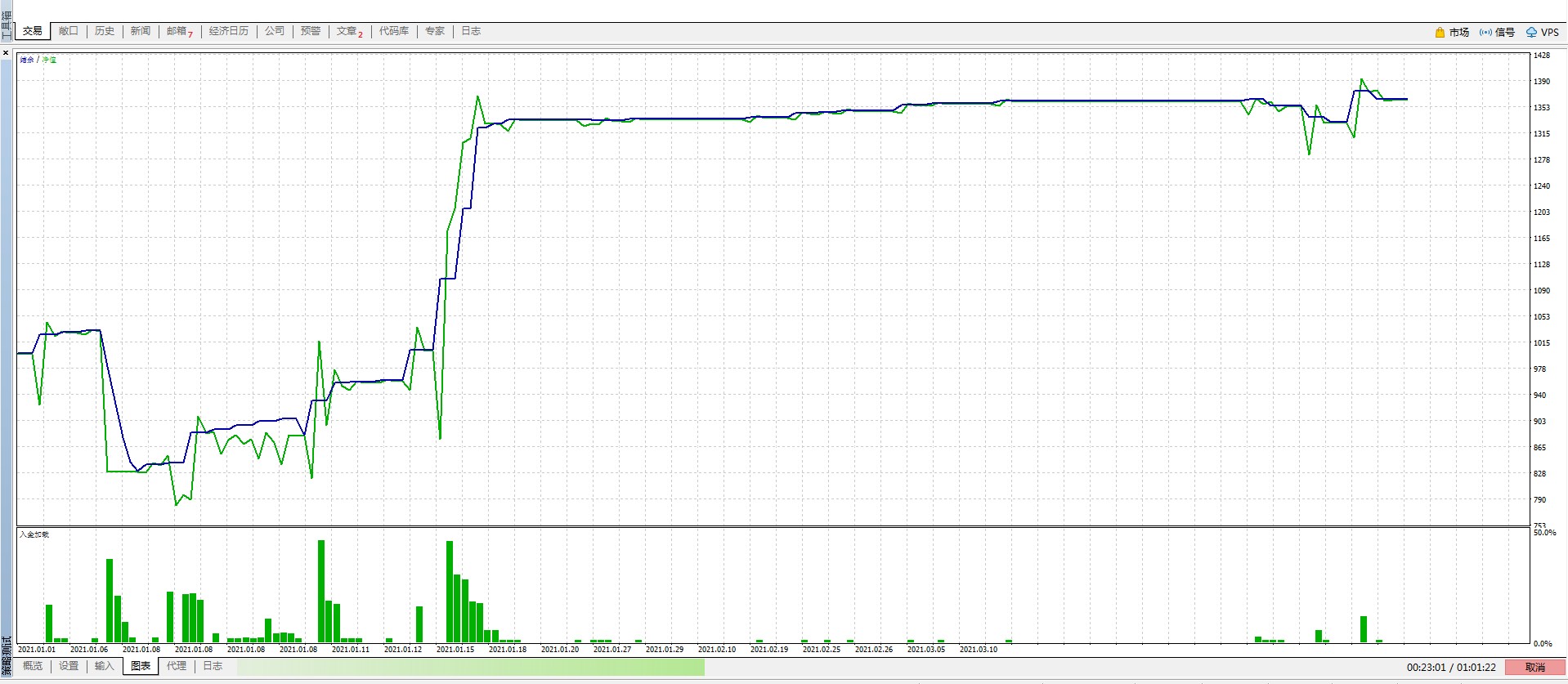Select the 文章 tab with badge 2
Viewport: 1568px width, 684px height.
(350, 31)
